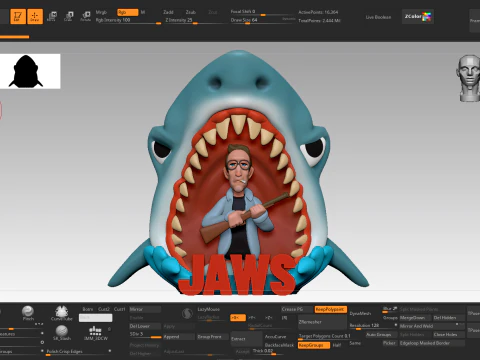
Task: Click the LazyMouse stroke icon
Action: [x=188, y=313]
